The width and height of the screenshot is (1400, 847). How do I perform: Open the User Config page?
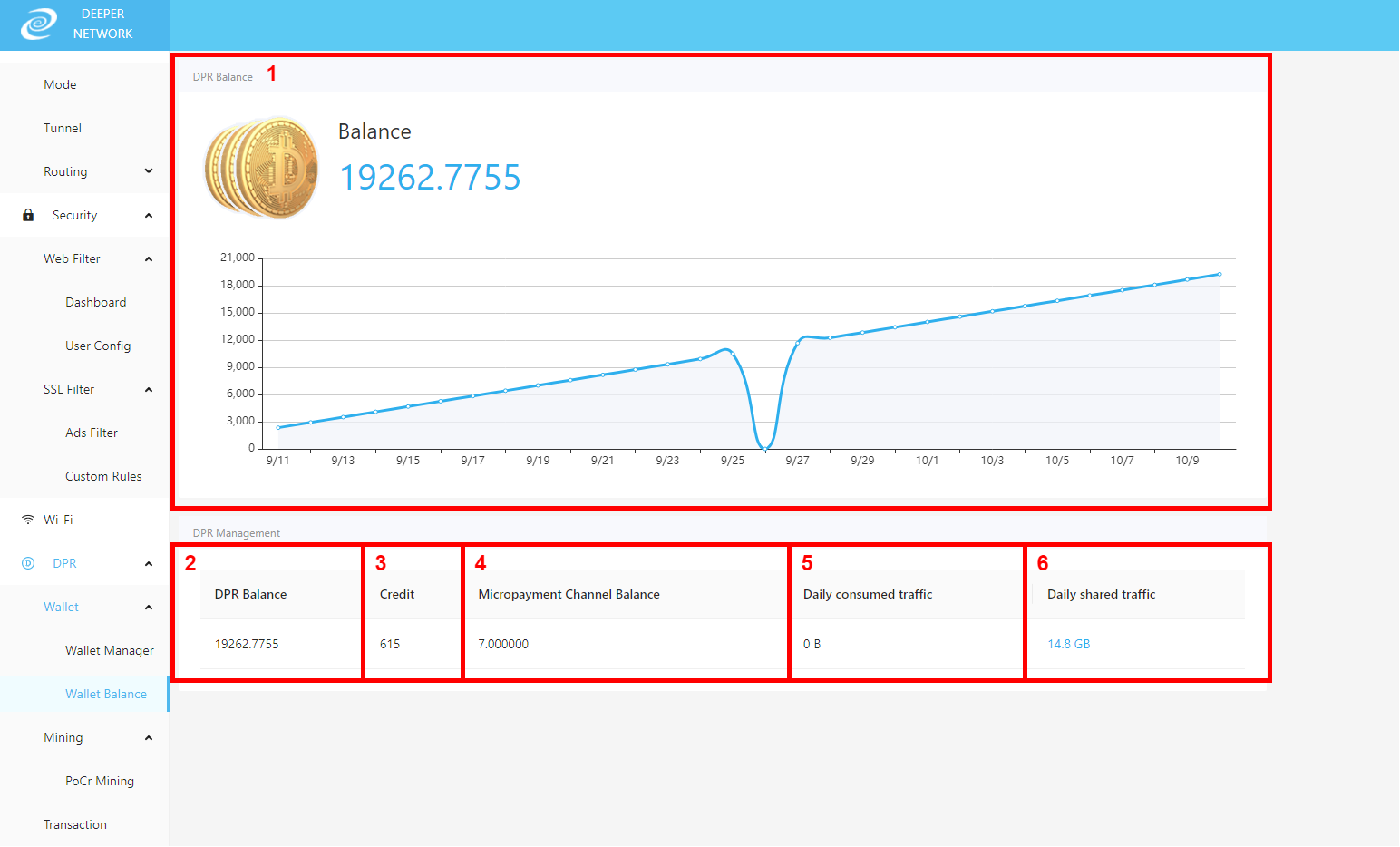pos(98,346)
